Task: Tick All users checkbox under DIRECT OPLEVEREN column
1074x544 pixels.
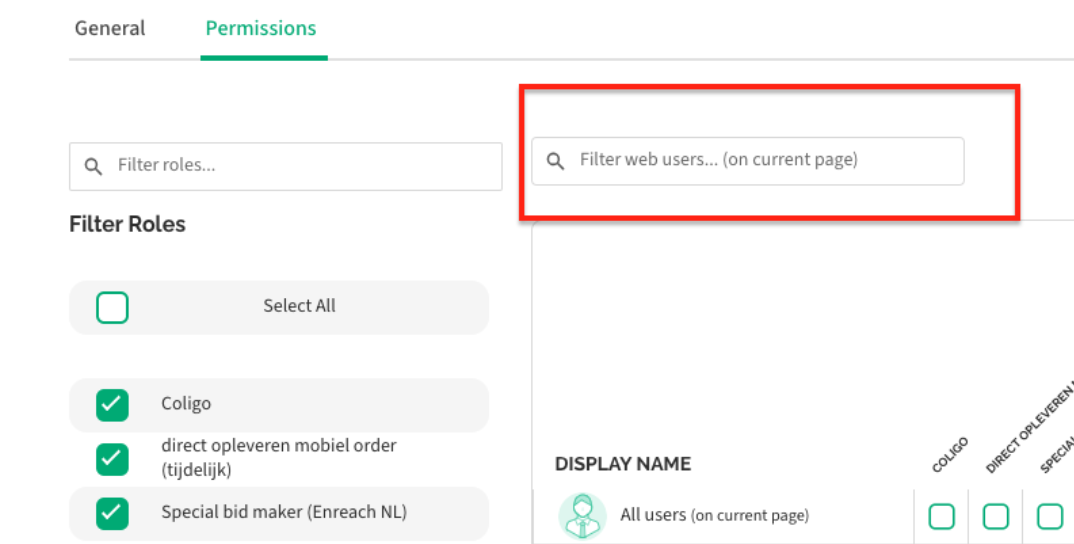Action: point(996,517)
